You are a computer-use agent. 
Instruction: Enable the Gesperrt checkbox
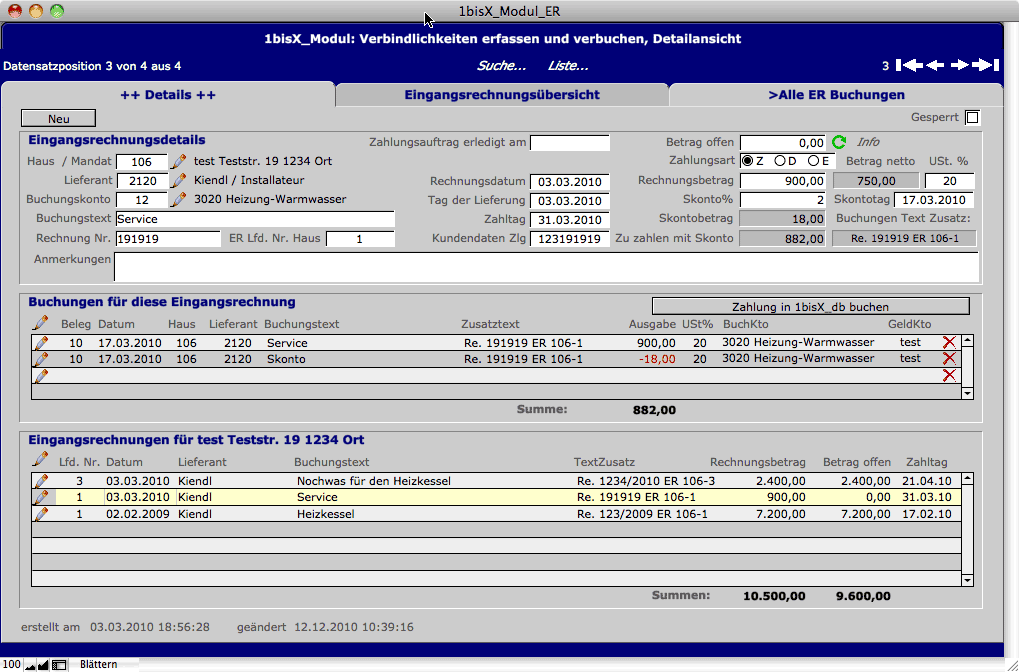972,118
